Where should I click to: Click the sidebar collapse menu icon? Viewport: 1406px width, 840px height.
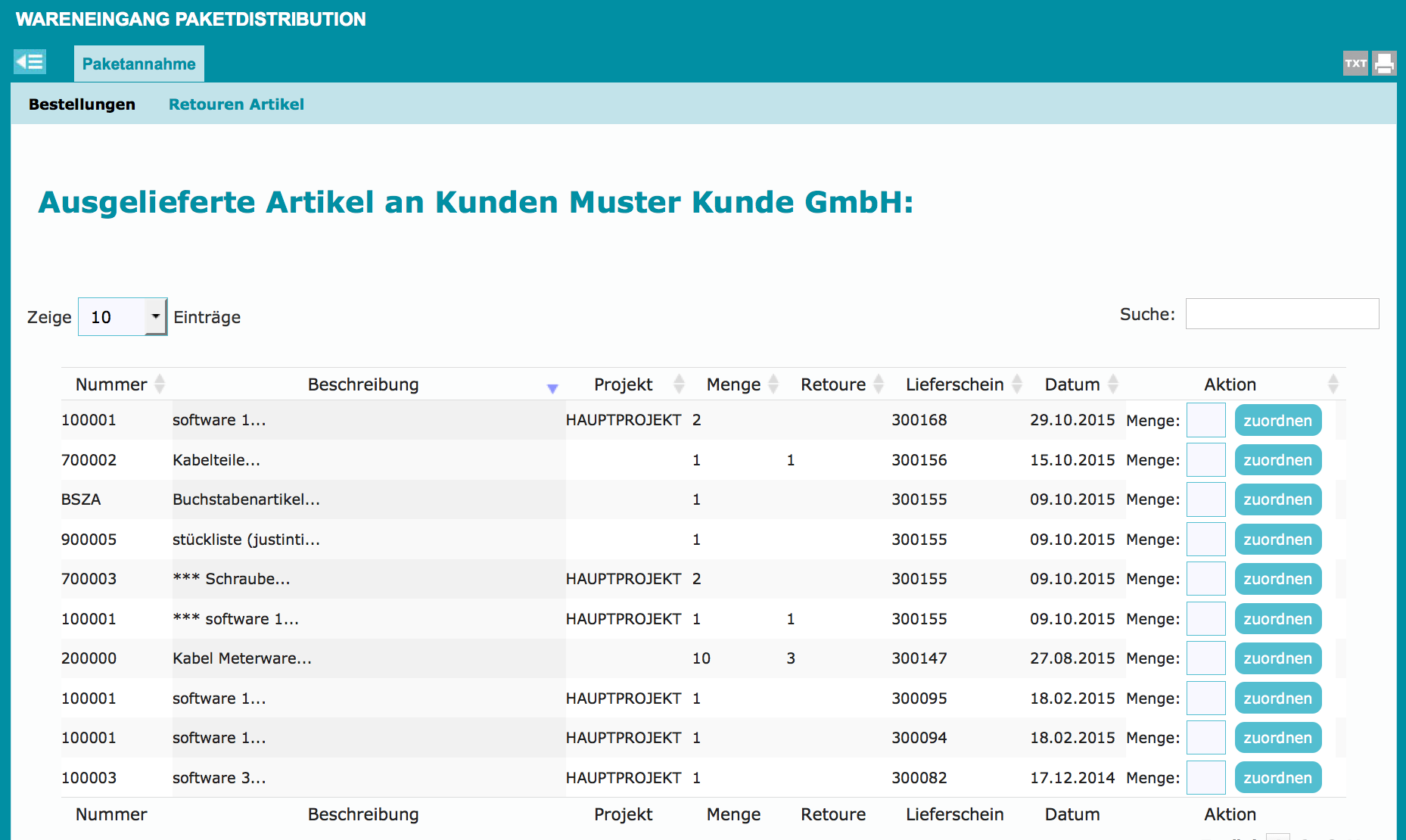pyautogui.click(x=30, y=62)
